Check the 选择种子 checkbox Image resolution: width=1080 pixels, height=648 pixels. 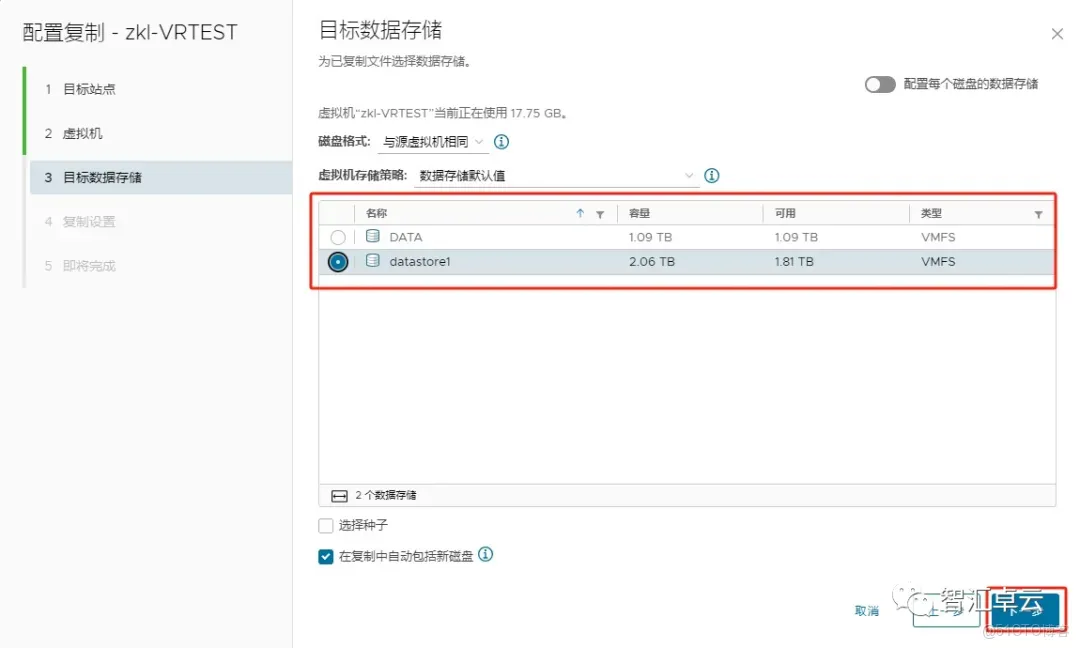click(326, 525)
